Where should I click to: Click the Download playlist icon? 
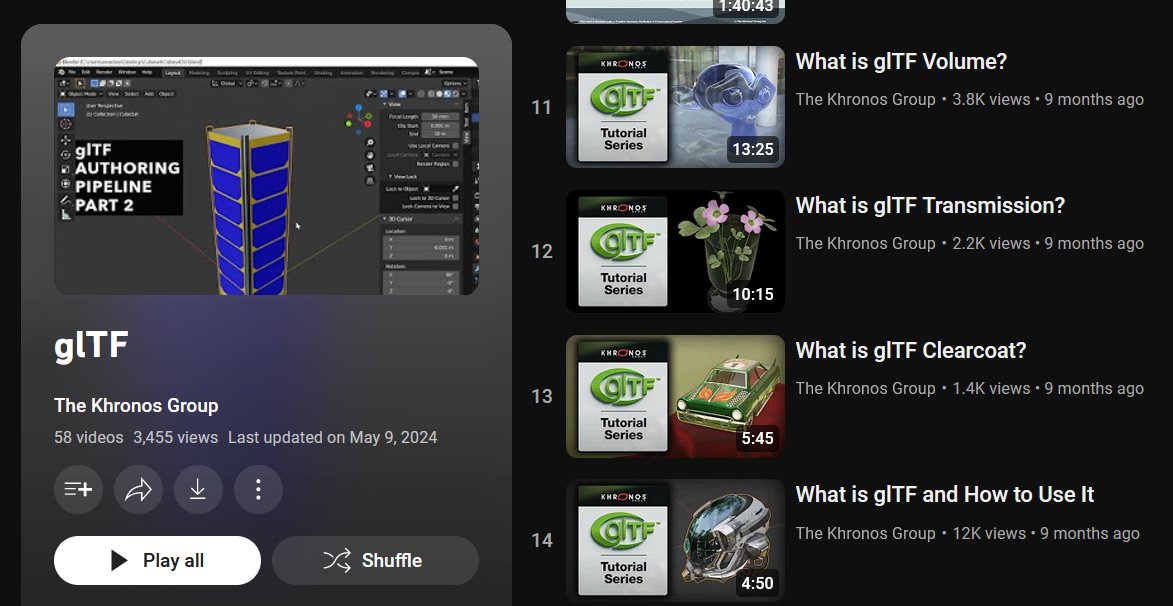[x=198, y=489]
